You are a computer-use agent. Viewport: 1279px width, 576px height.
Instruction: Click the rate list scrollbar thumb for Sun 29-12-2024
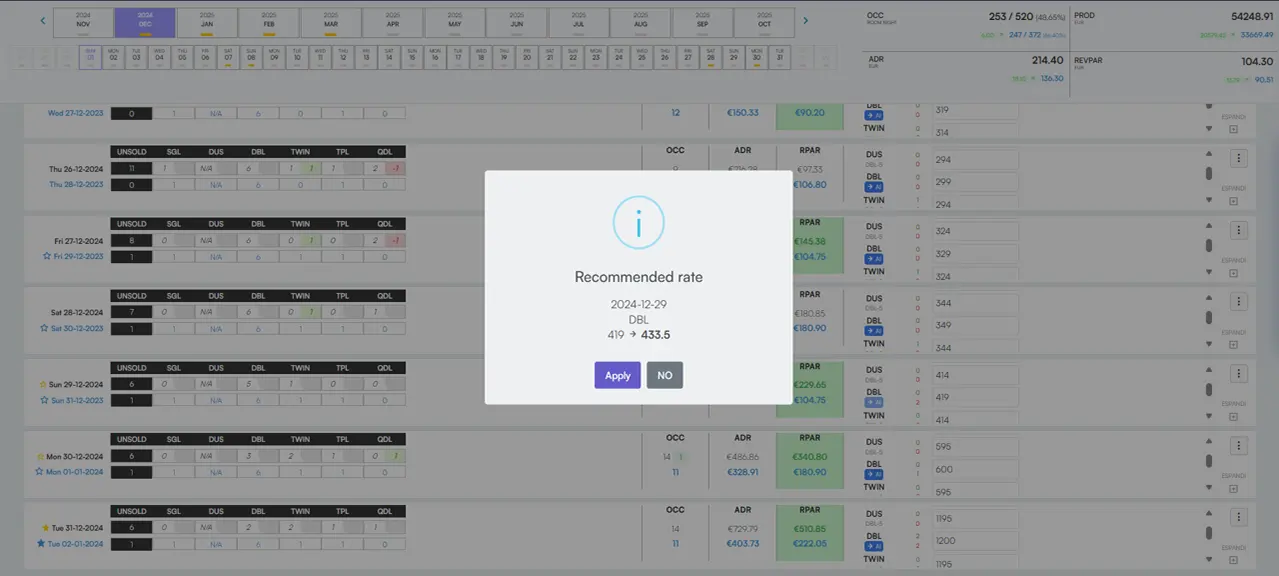pyautogui.click(x=1209, y=389)
